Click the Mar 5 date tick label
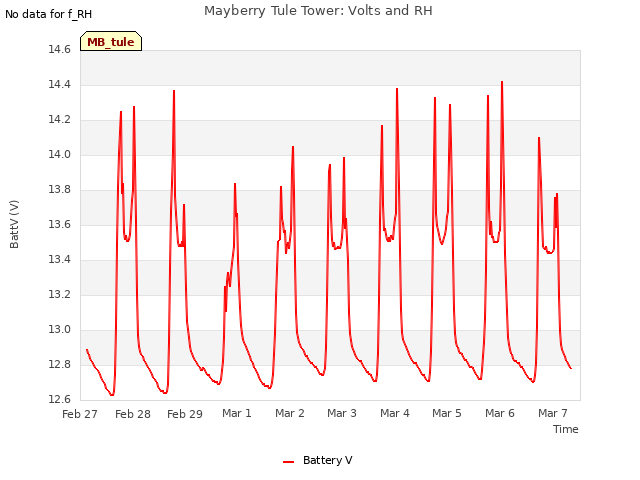 coord(447,413)
